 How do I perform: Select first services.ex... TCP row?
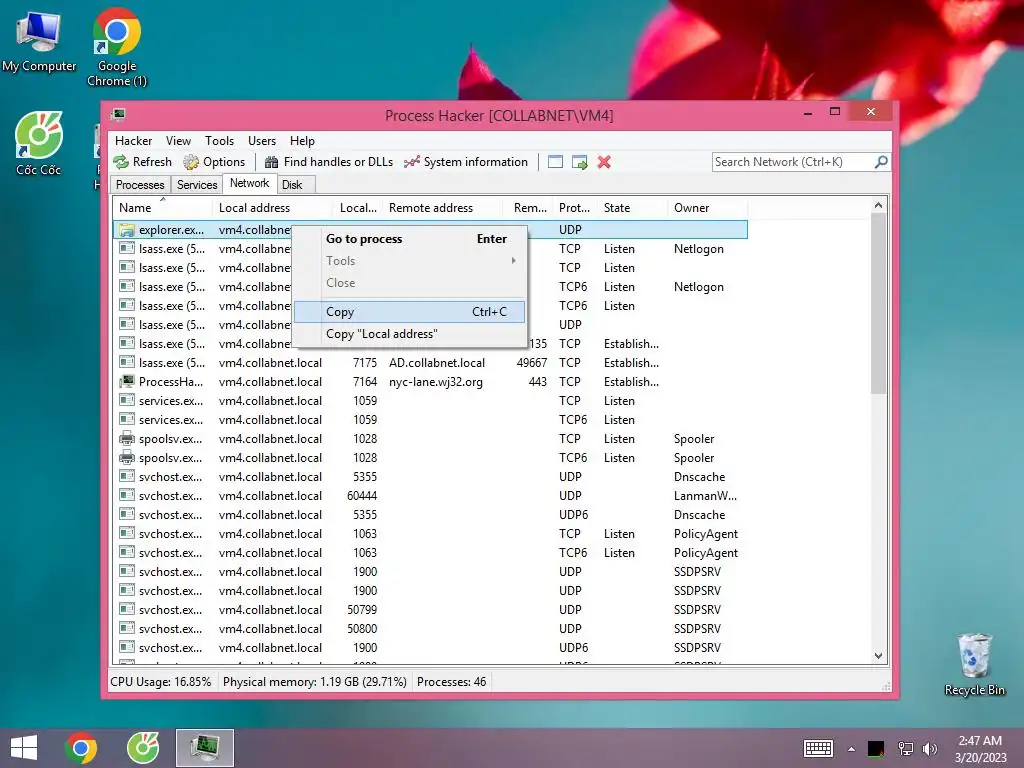coord(431,401)
